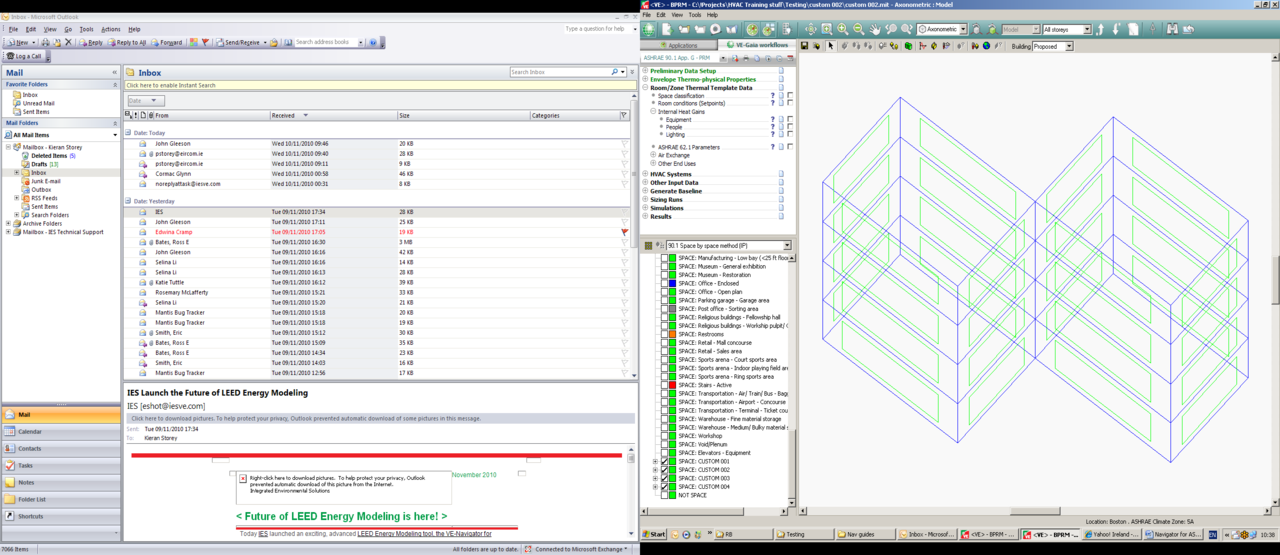Click the Reply button in Outlook toolbar
The image size is (1280, 555).
click(x=91, y=43)
